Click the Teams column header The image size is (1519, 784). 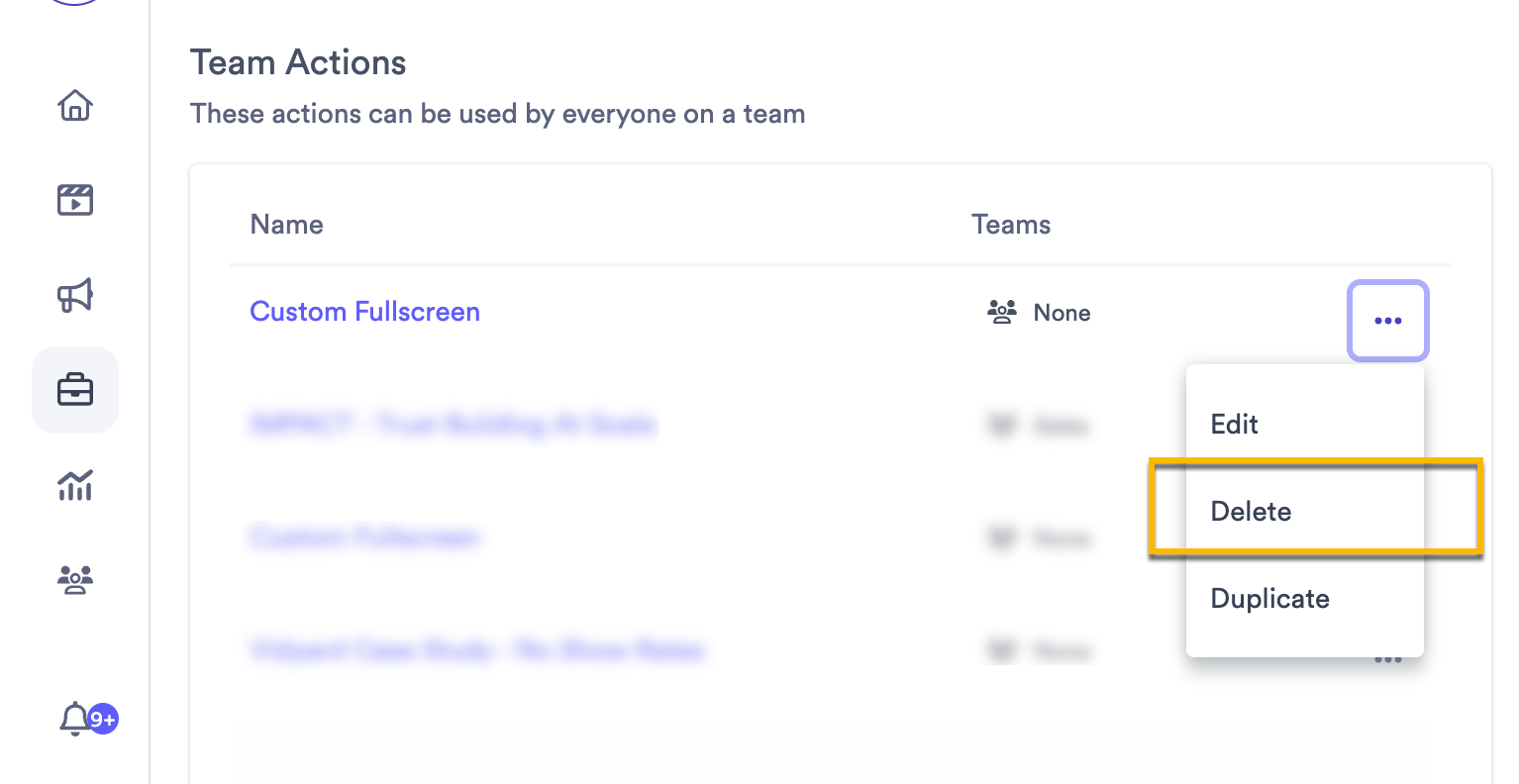click(x=1010, y=225)
